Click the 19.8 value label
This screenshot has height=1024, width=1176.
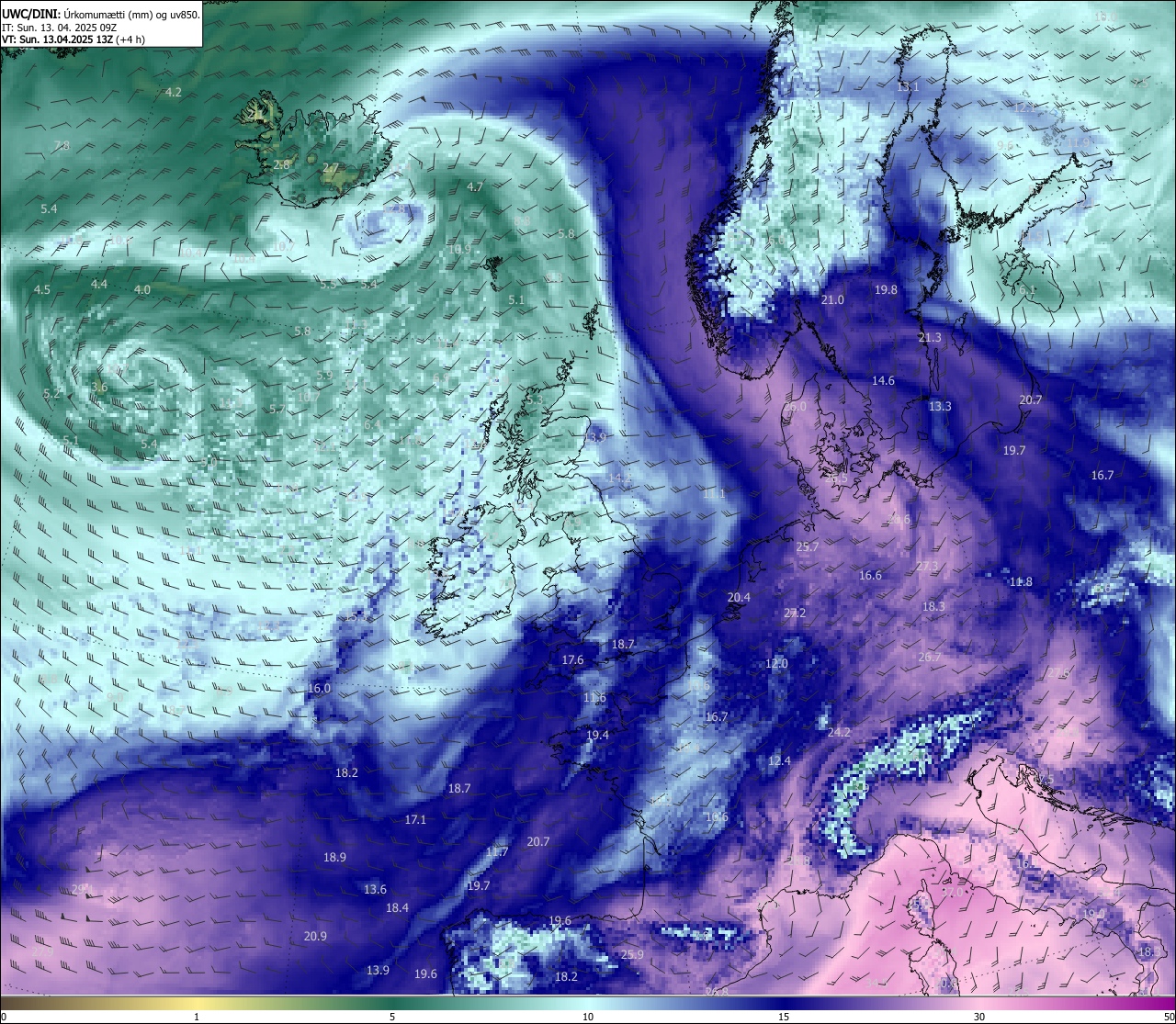click(x=886, y=289)
